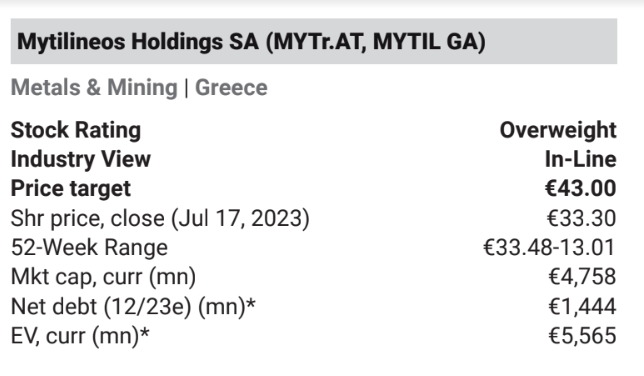This screenshot has width=644, height=376.
Task: Click the Shr price, close (Jul 17, 2023) label
Action: click(160, 218)
